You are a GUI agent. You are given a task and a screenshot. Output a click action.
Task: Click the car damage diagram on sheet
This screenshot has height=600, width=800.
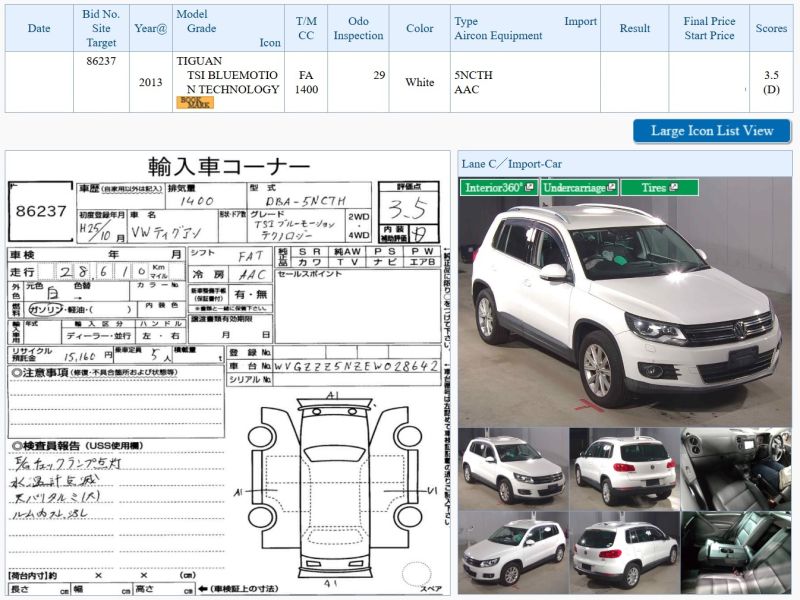click(335, 491)
